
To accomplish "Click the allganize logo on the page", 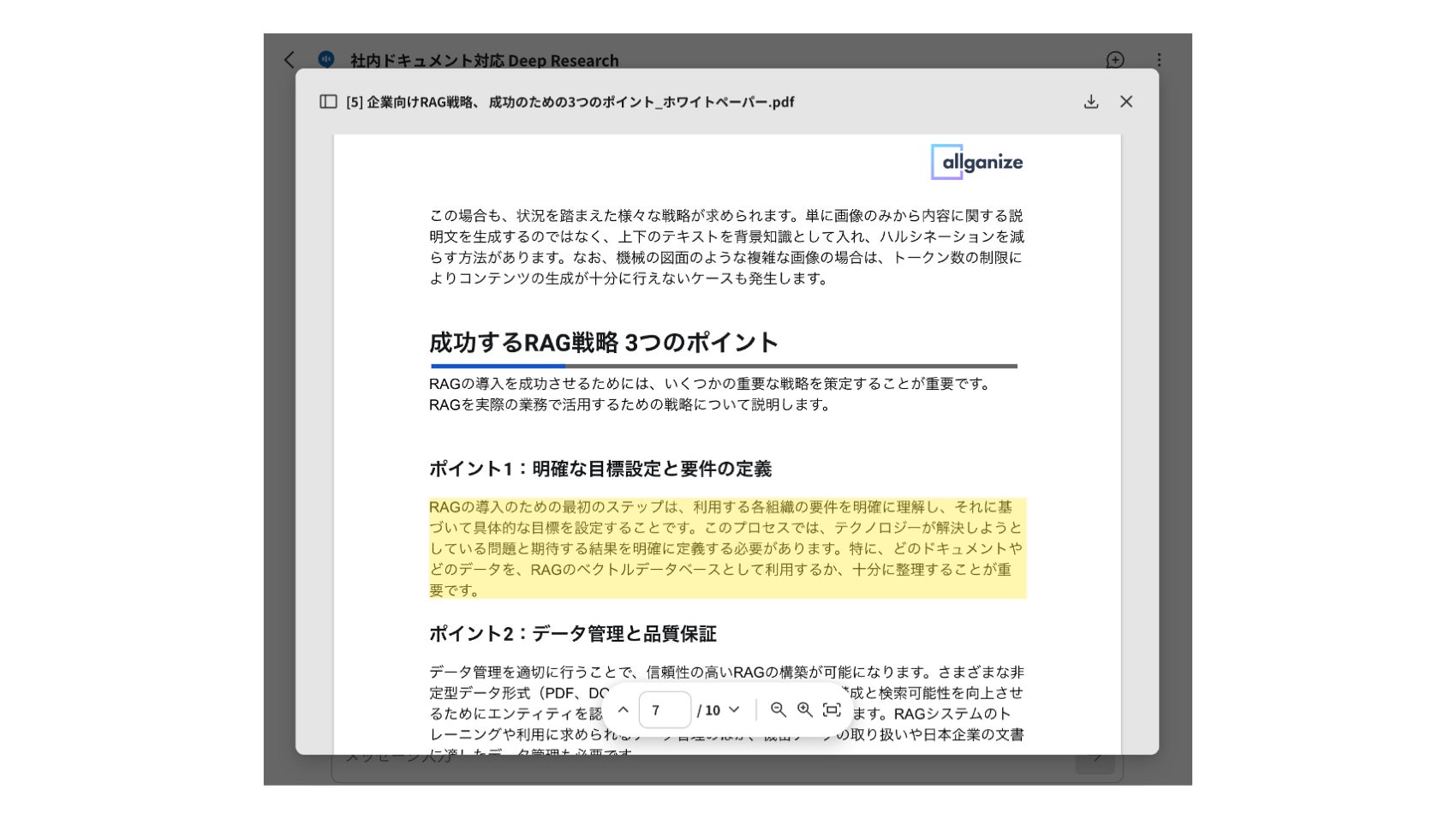I will [977, 162].
